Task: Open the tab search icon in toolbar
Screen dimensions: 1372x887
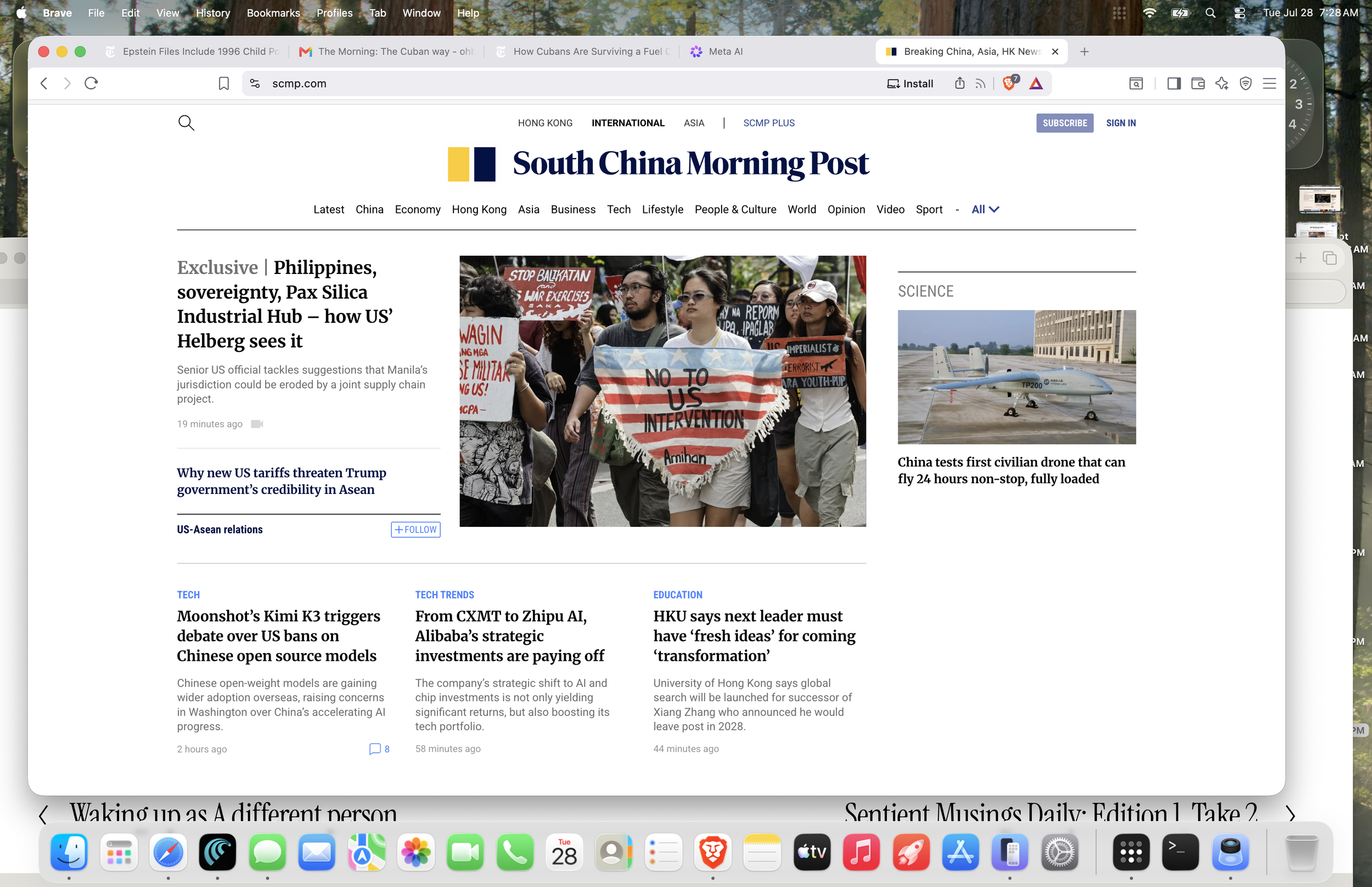Action: [x=1136, y=83]
